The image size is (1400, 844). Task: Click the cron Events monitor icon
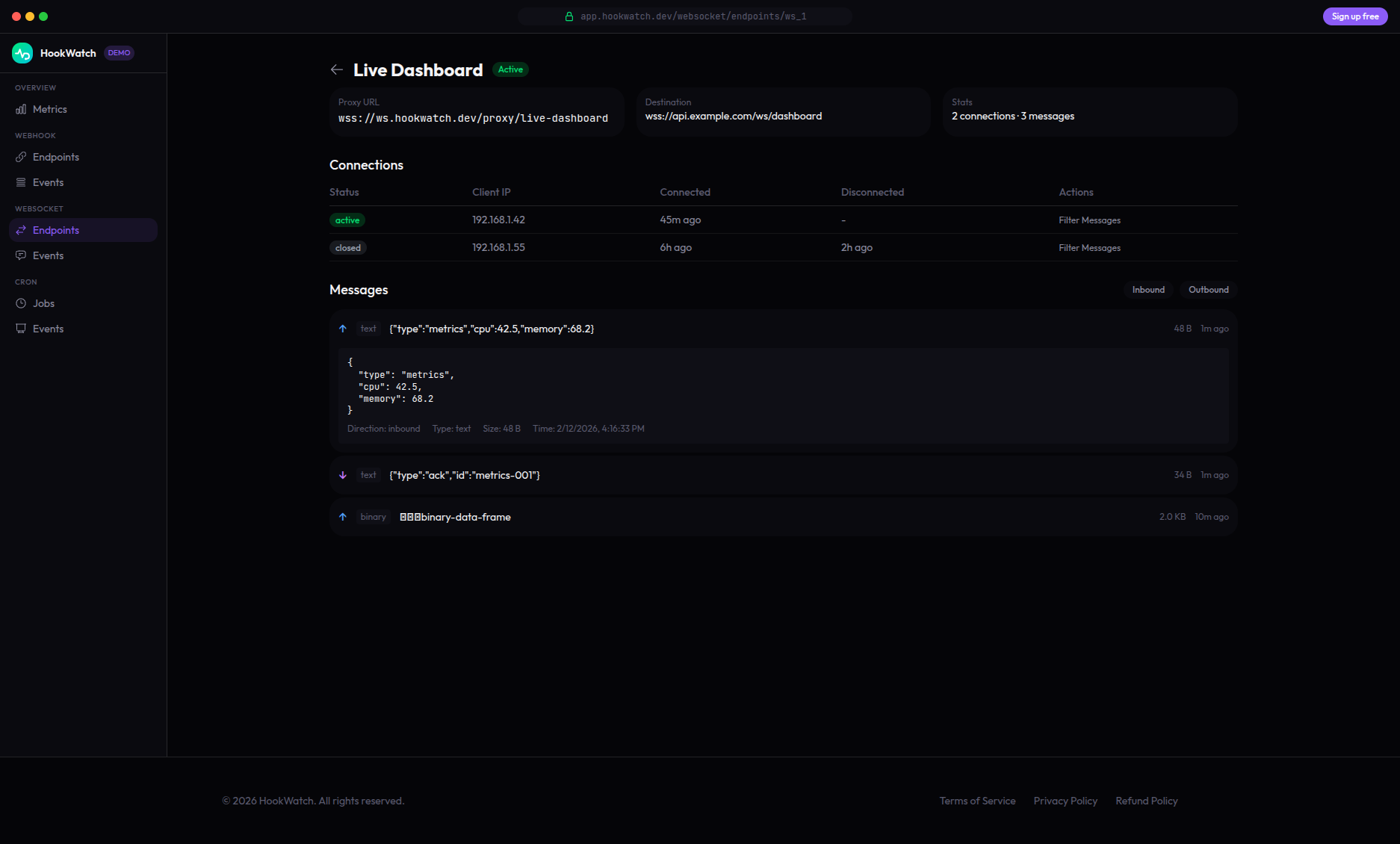[x=21, y=328]
